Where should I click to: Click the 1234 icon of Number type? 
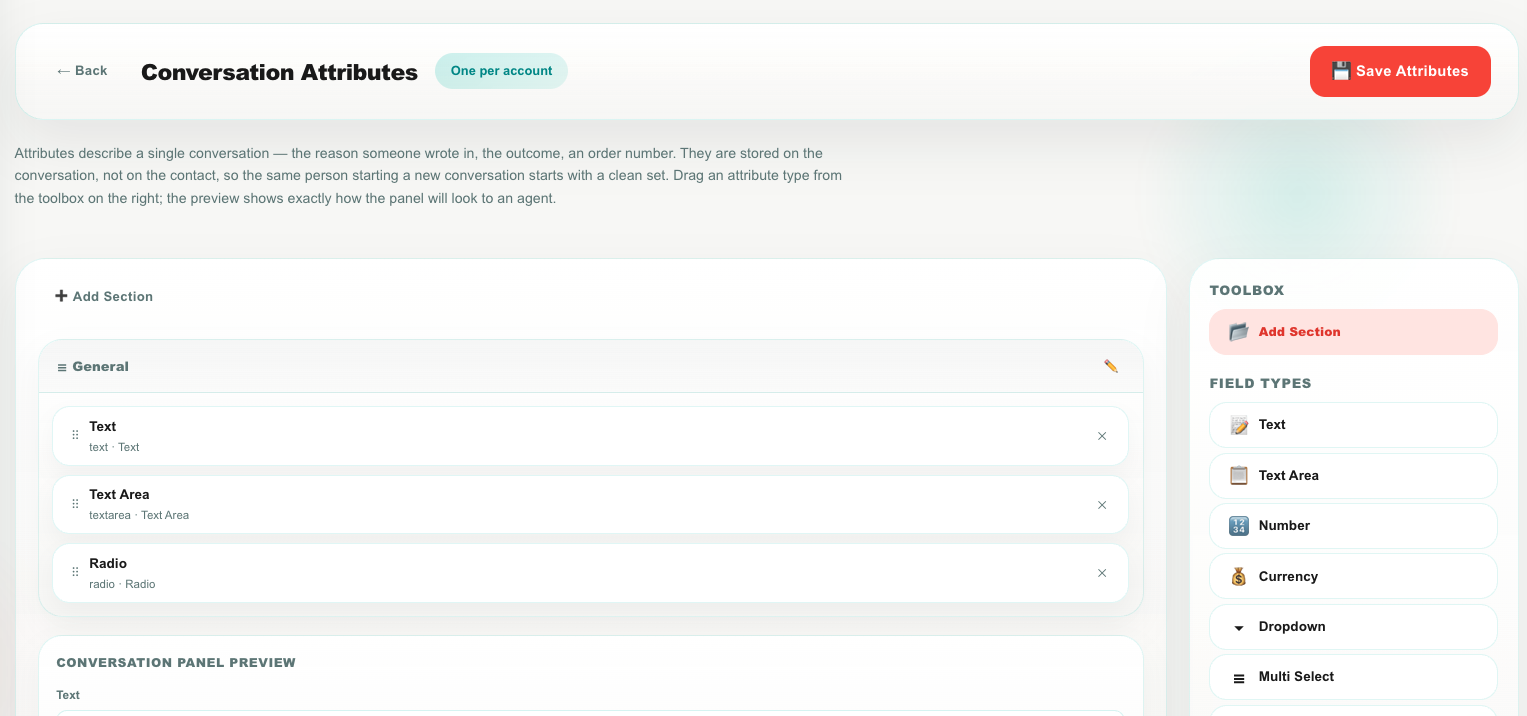[x=1239, y=526]
